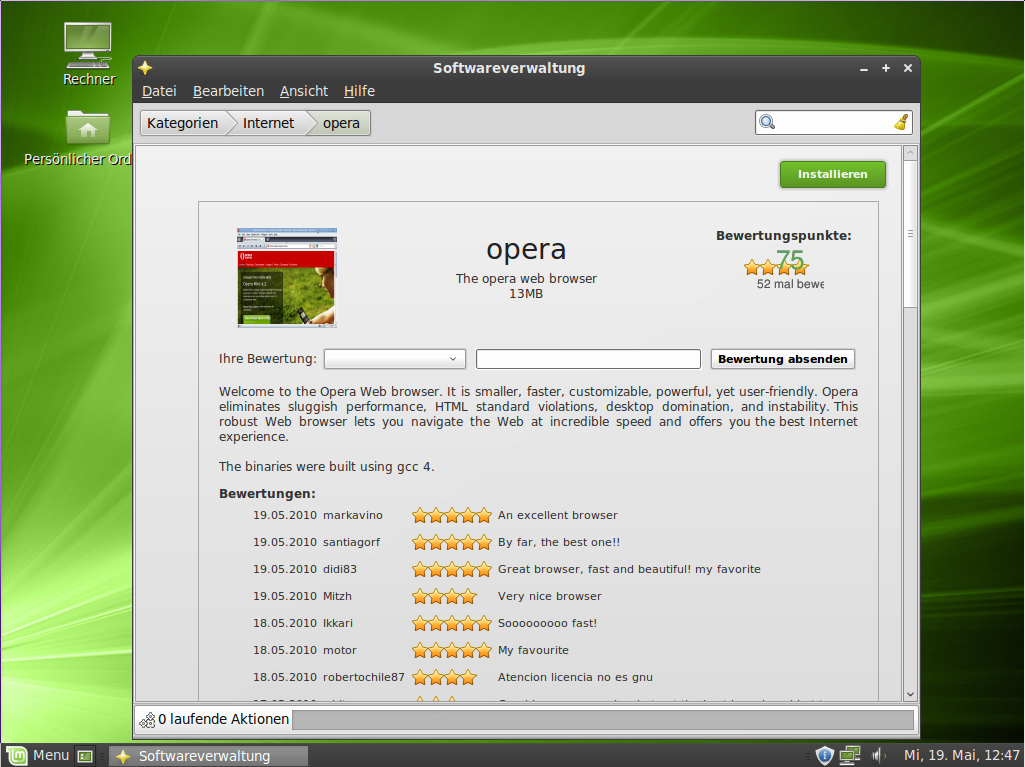Open the Persönlicher Ordner home folder icon
The image size is (1025, 767).
point(88,137)
